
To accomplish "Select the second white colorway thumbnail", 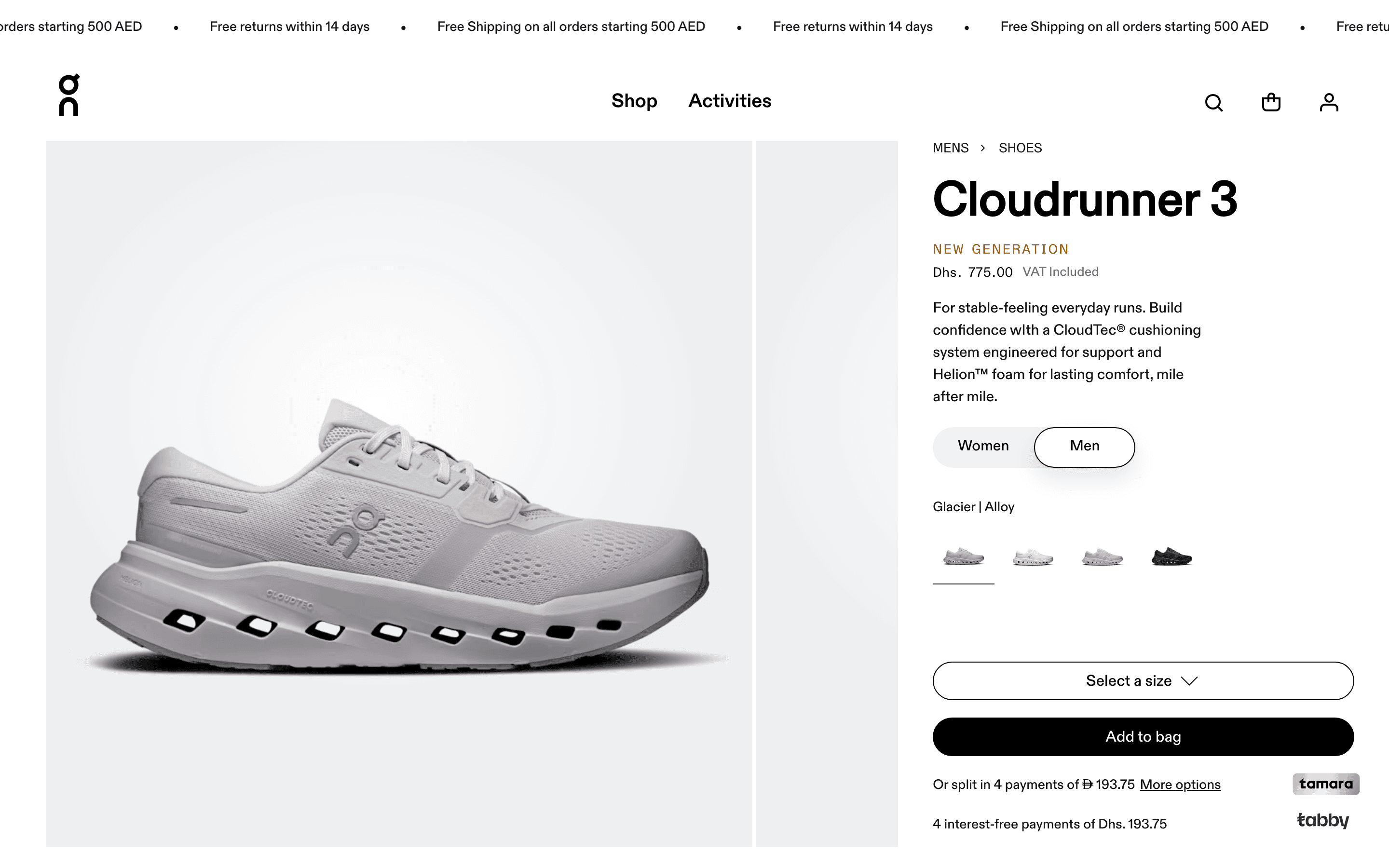I will click(1033, 556).
